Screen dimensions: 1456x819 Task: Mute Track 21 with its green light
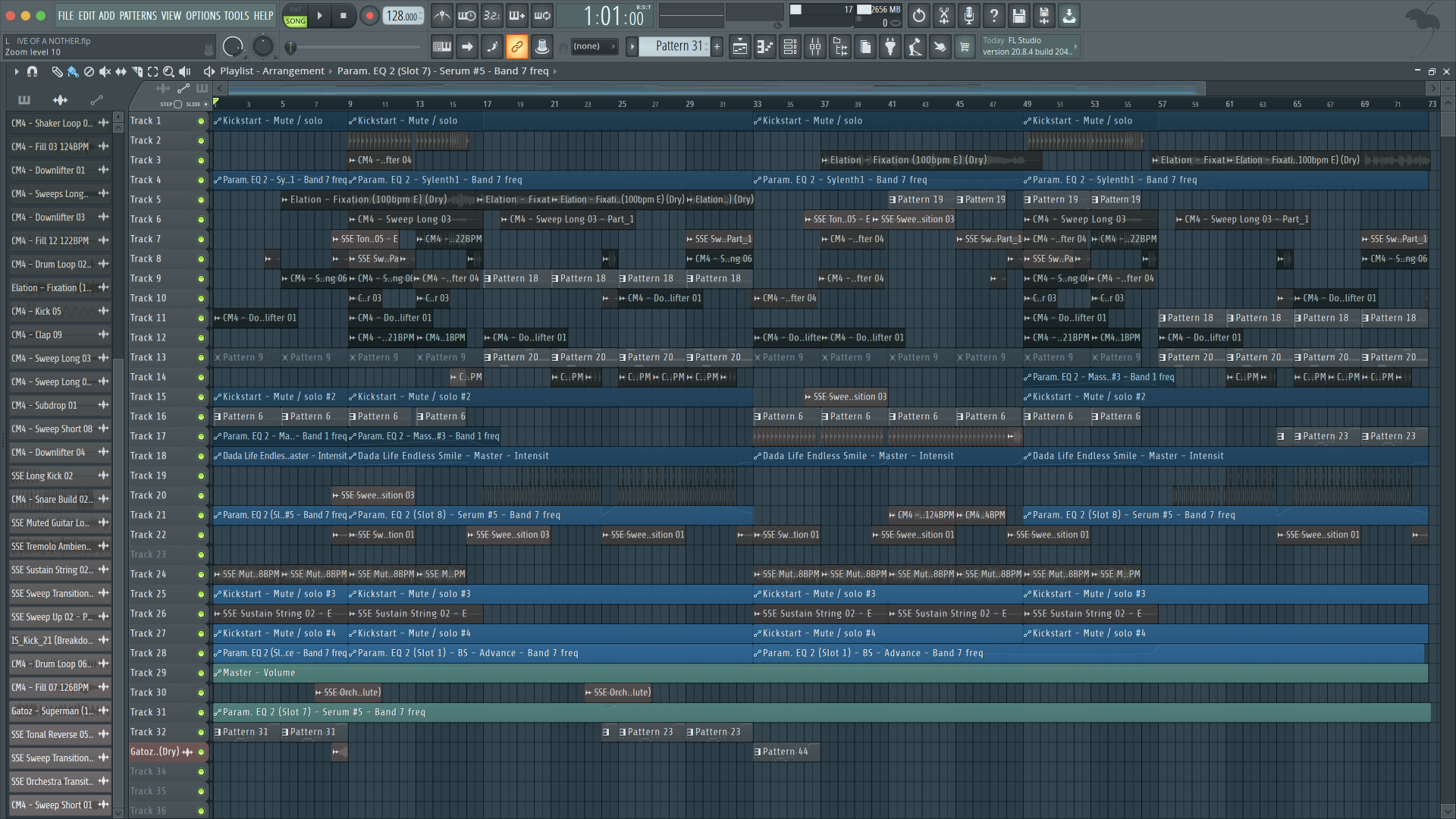point(201,516)
